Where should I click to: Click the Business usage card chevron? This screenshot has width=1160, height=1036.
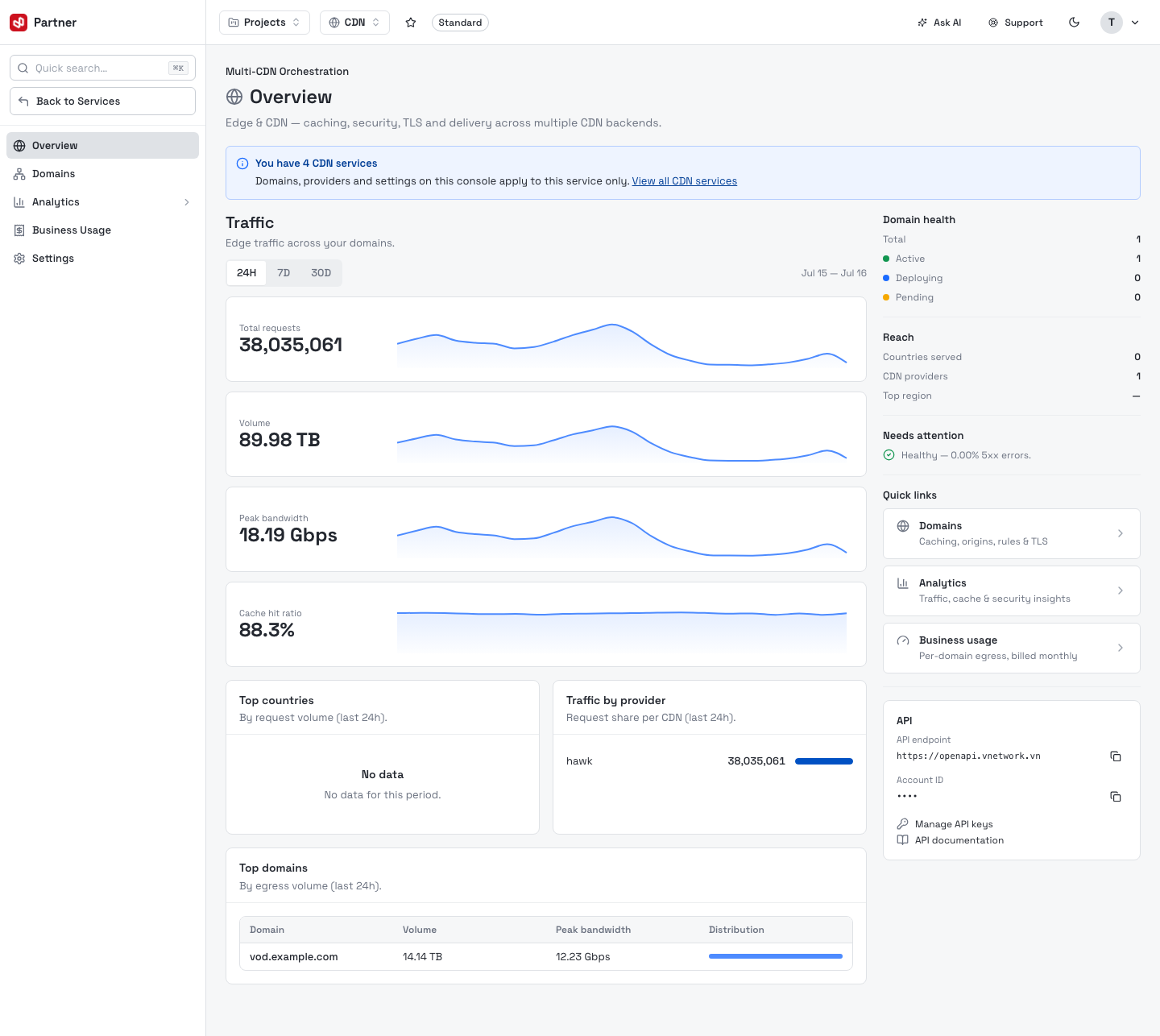[x=1121, y=648]
